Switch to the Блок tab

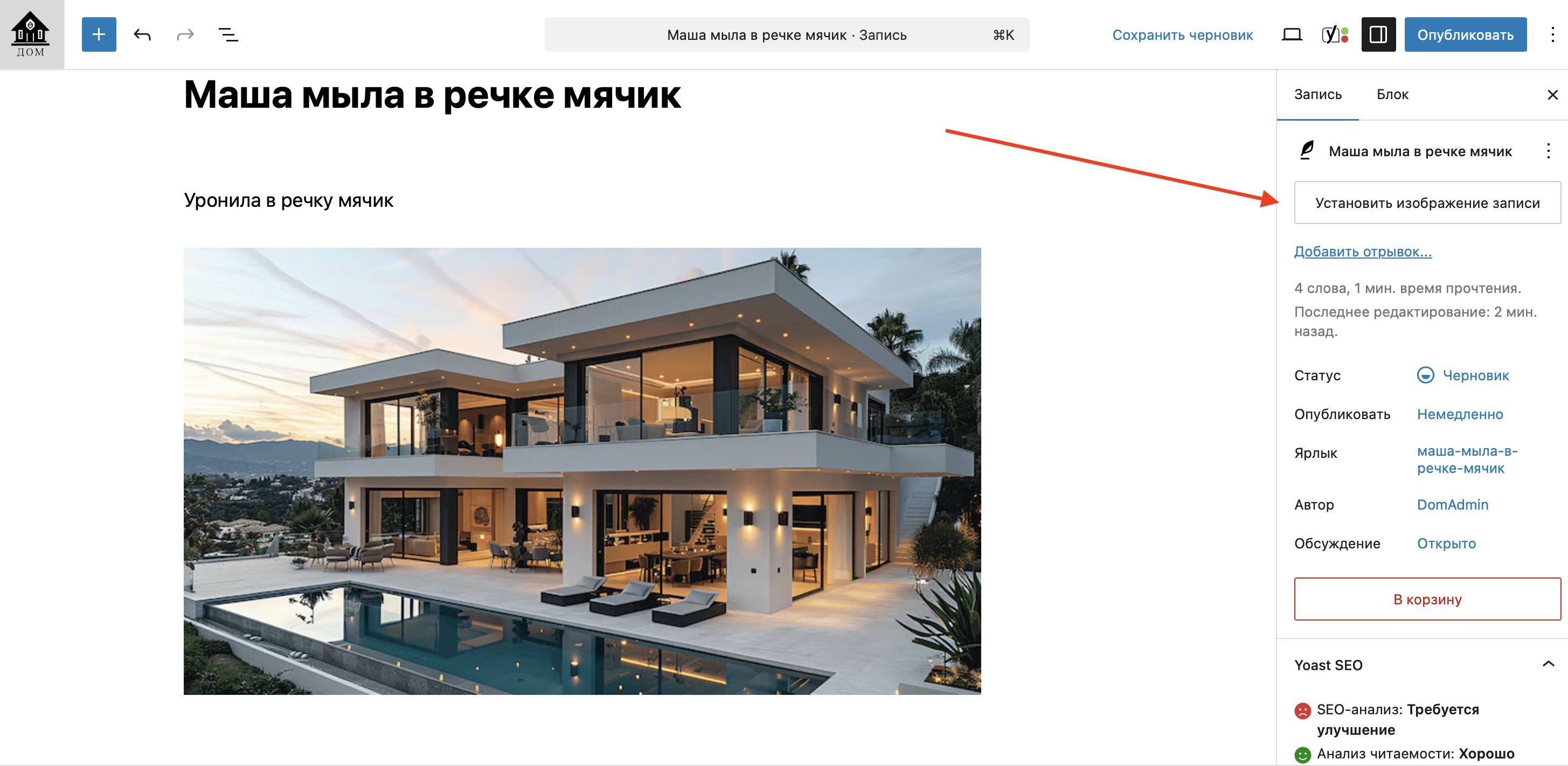pyautogui.click(x=1392, y=94)
